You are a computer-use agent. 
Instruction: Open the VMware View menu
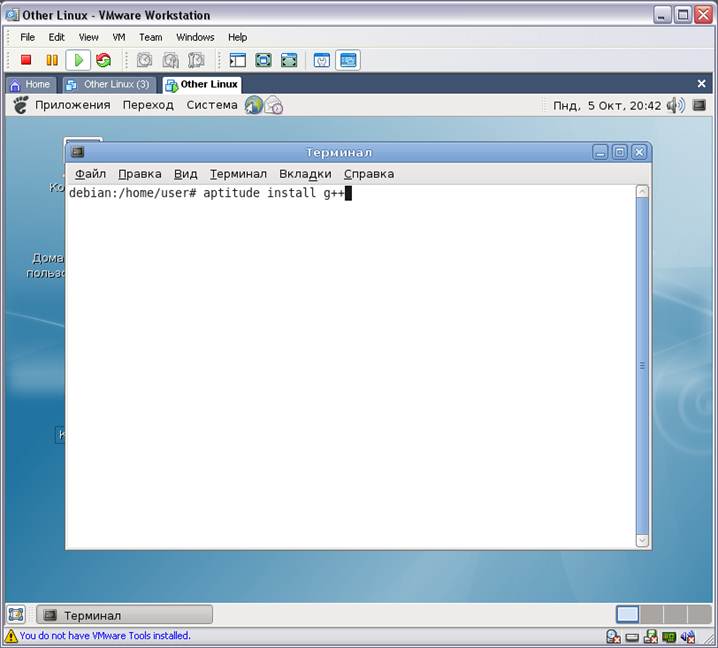click(88, 37)
